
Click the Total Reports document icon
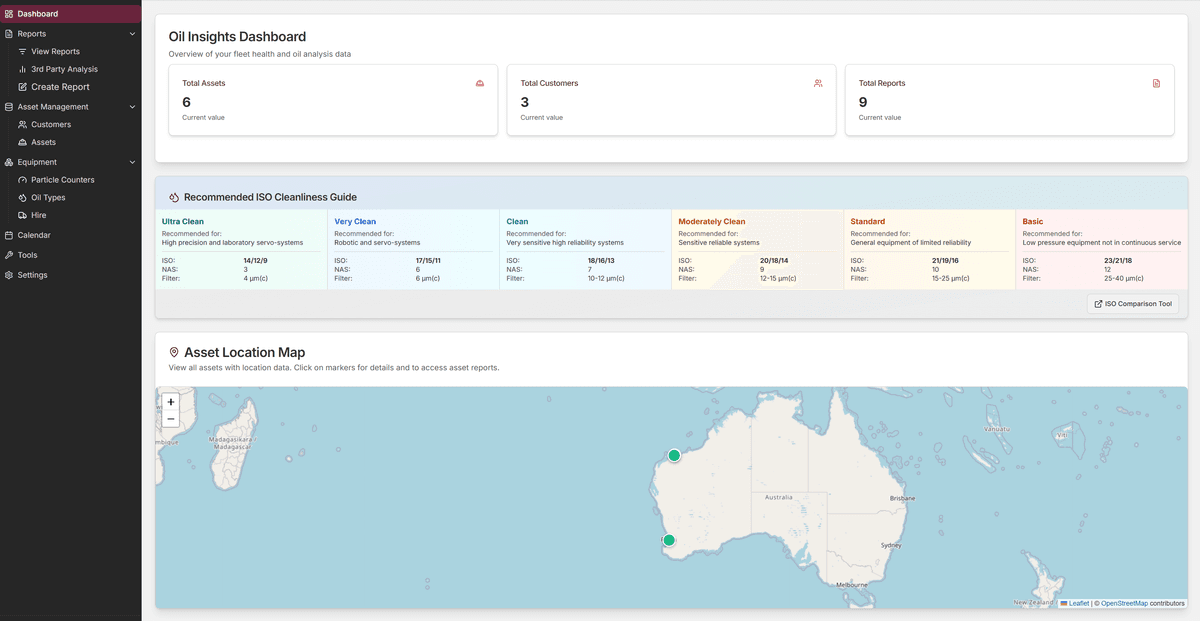(x=1158, y=84)
